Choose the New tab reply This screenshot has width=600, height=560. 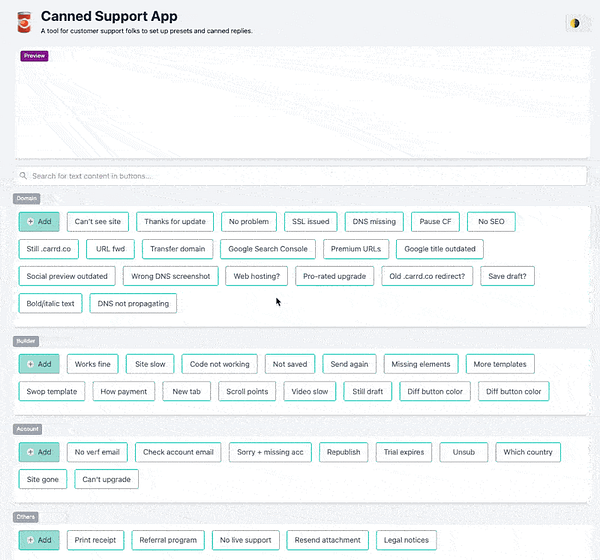pos(186,391)
